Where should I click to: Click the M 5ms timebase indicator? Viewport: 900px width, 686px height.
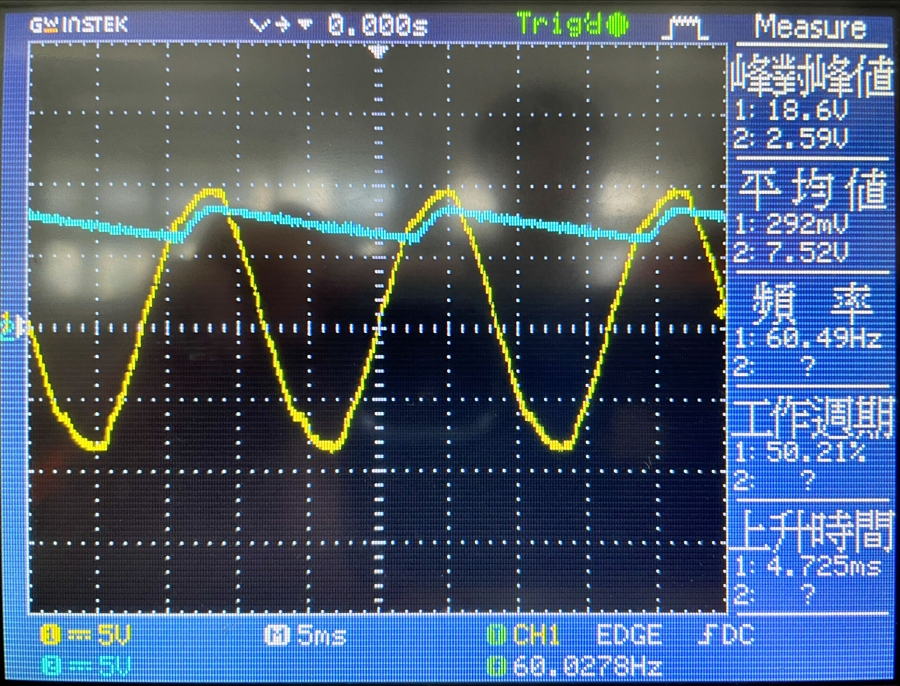point(307,635)
